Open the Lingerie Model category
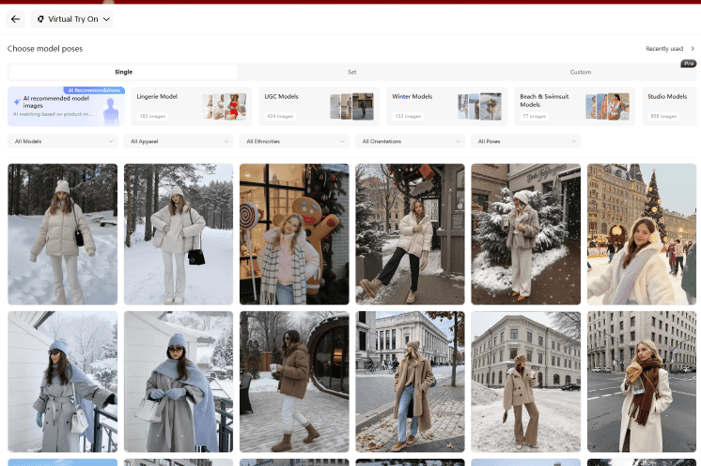Screen dimensions: 701x466 coord(192,106)
